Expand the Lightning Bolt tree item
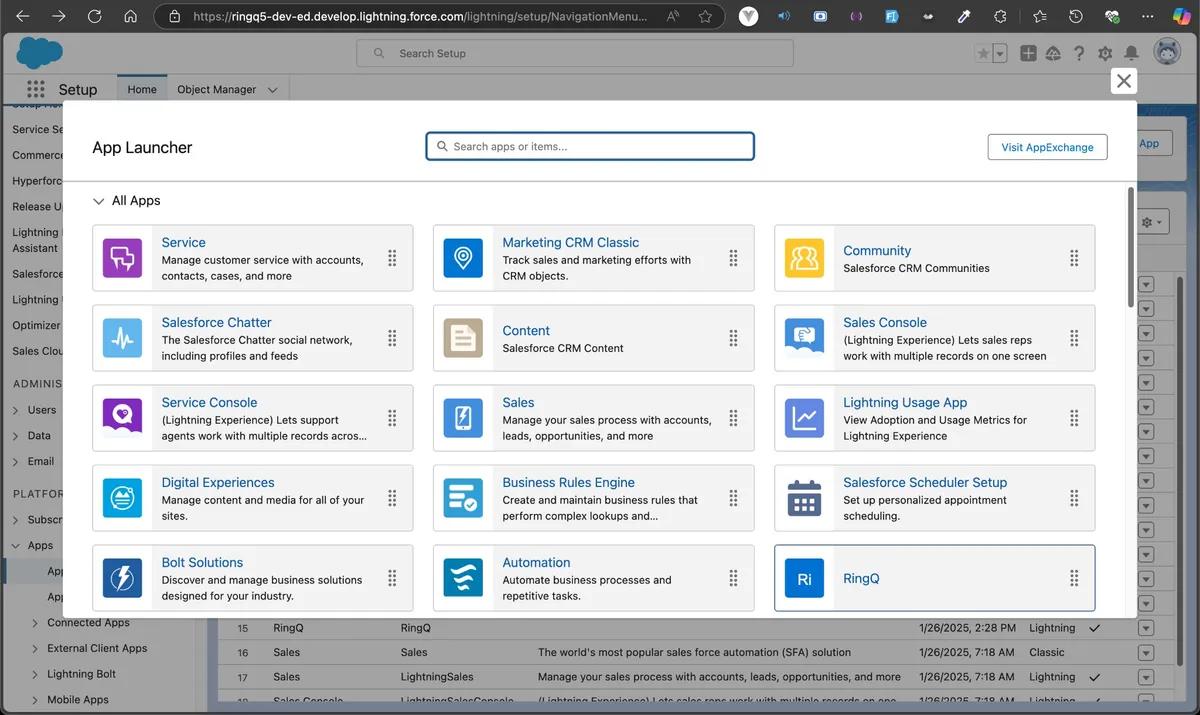 coord(36,675)
